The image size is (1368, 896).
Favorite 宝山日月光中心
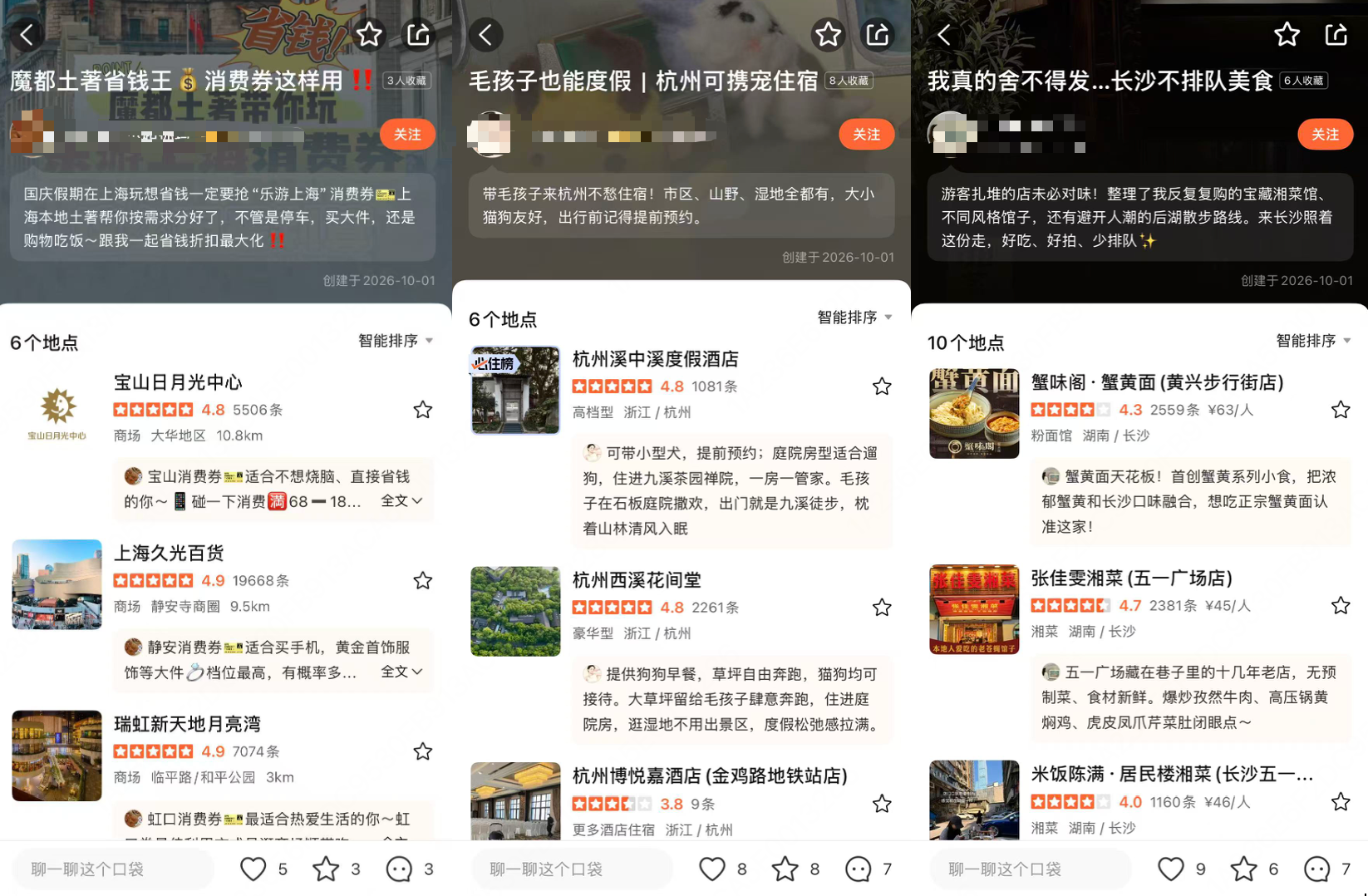423,410
